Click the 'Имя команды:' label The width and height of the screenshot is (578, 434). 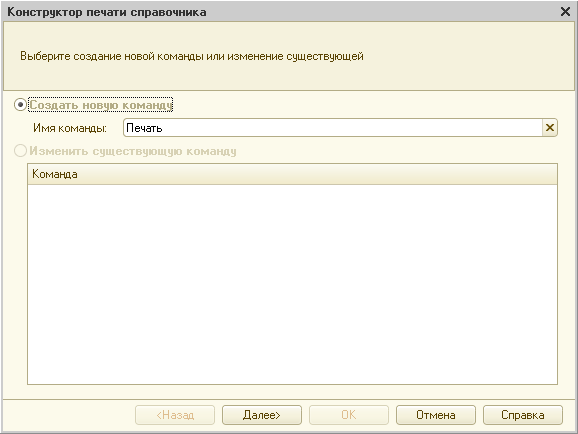pos(70,128)
